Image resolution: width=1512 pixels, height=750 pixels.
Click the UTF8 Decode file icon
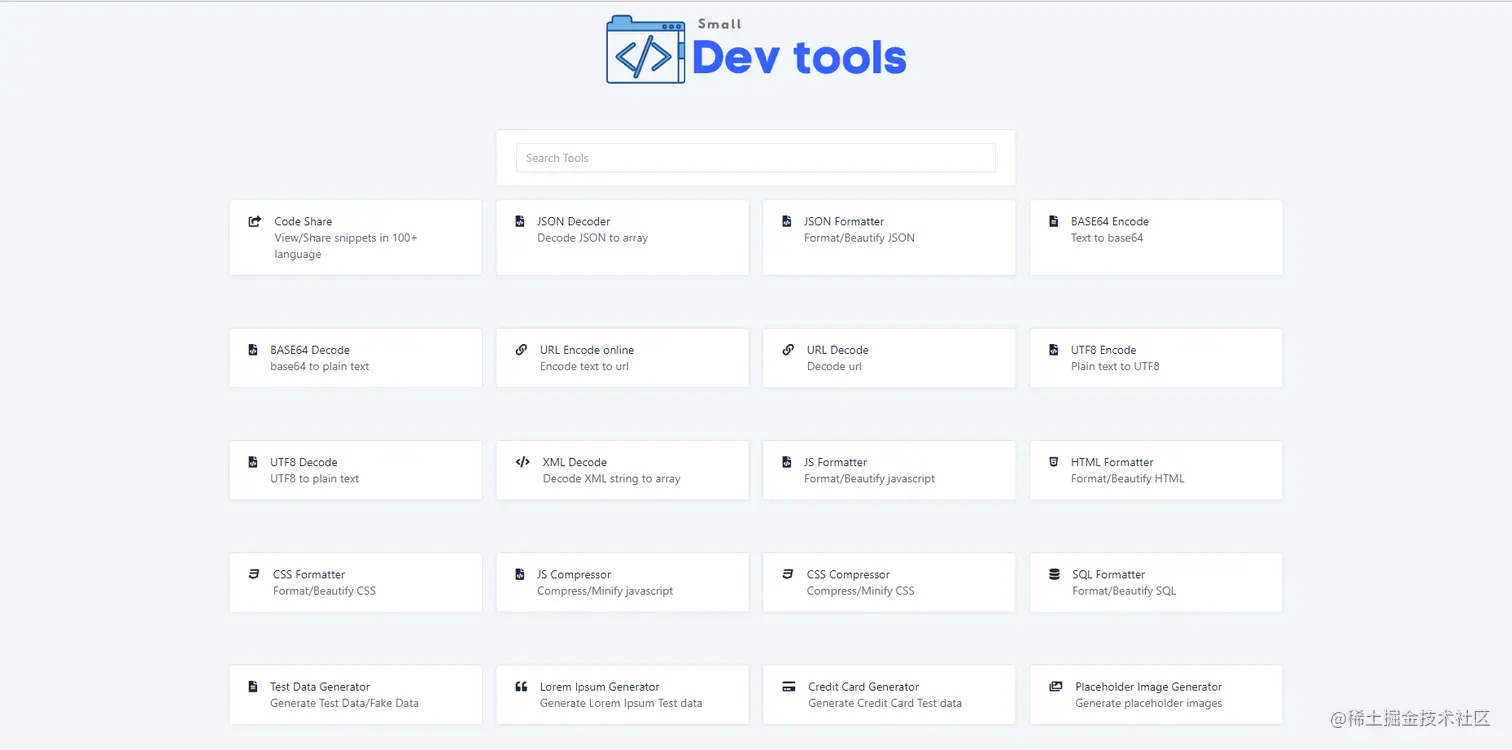(x=253, y=462)
